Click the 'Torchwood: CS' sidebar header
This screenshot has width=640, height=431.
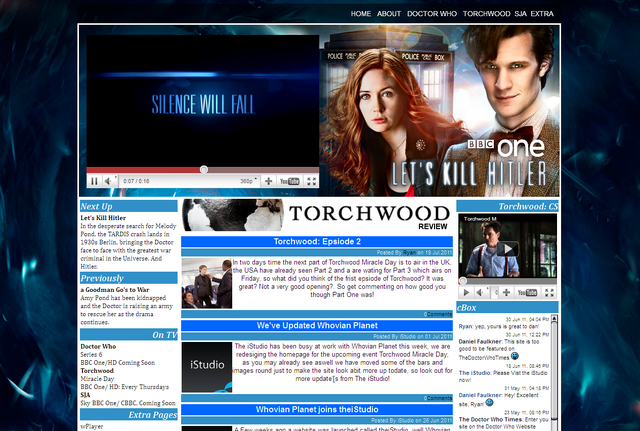tap(507, 206)
